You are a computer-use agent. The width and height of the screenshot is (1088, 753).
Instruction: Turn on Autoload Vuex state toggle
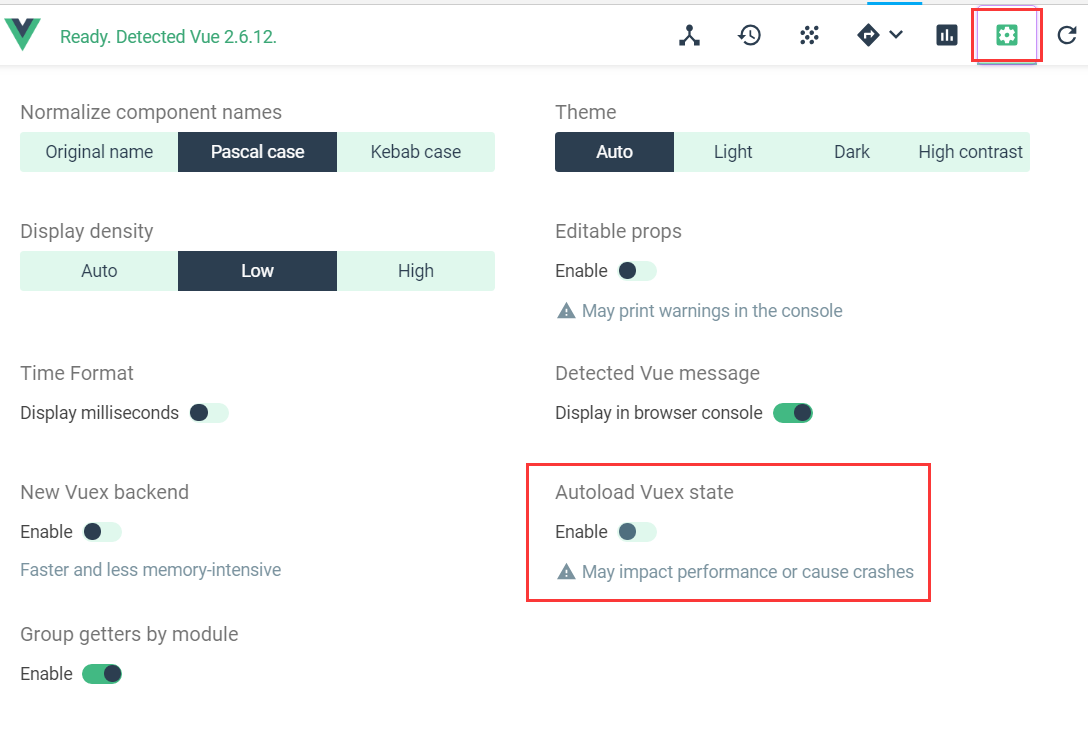(x=637, y=532)
